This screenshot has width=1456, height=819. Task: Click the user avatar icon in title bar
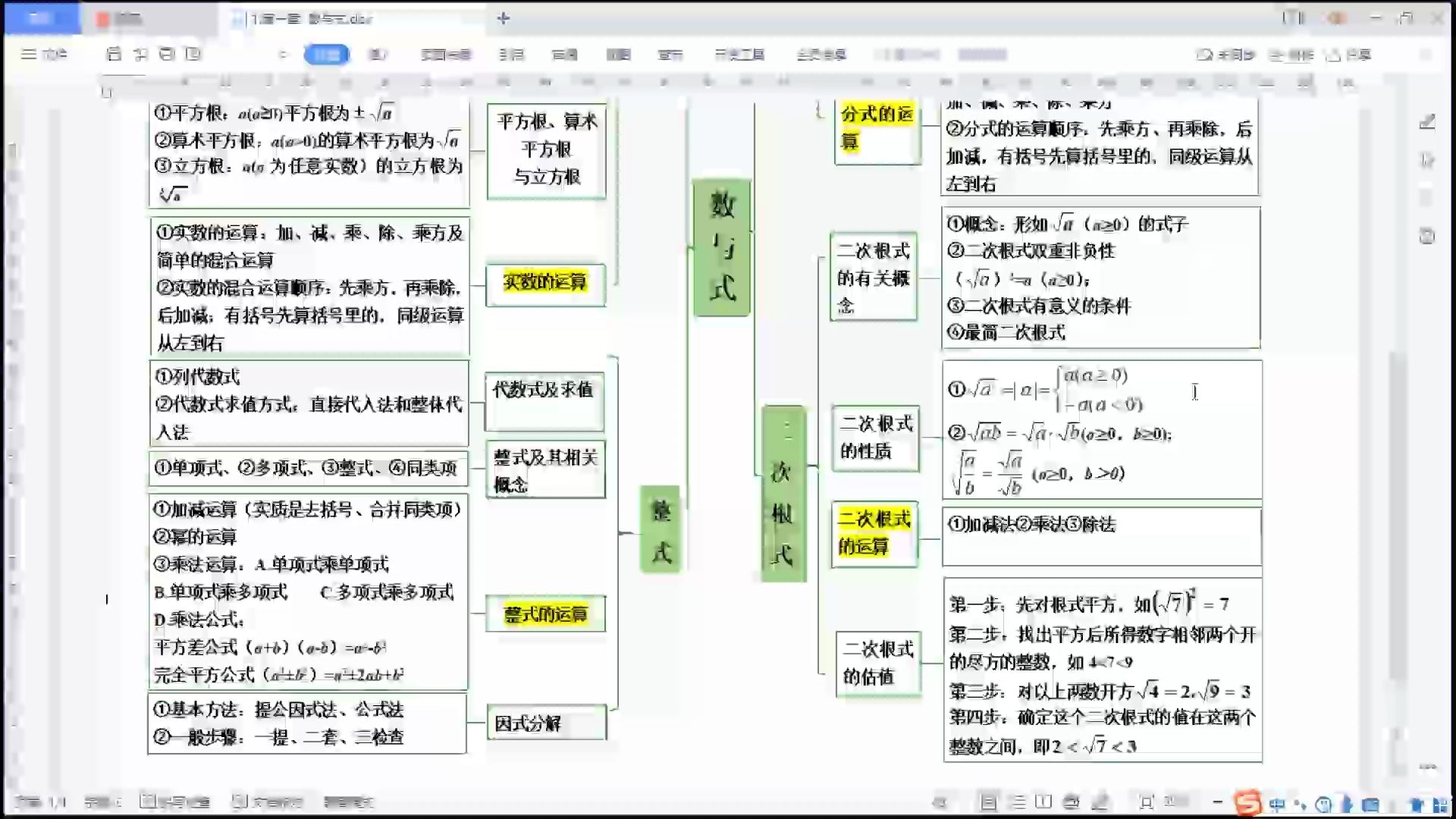(x=1337, y=18)
